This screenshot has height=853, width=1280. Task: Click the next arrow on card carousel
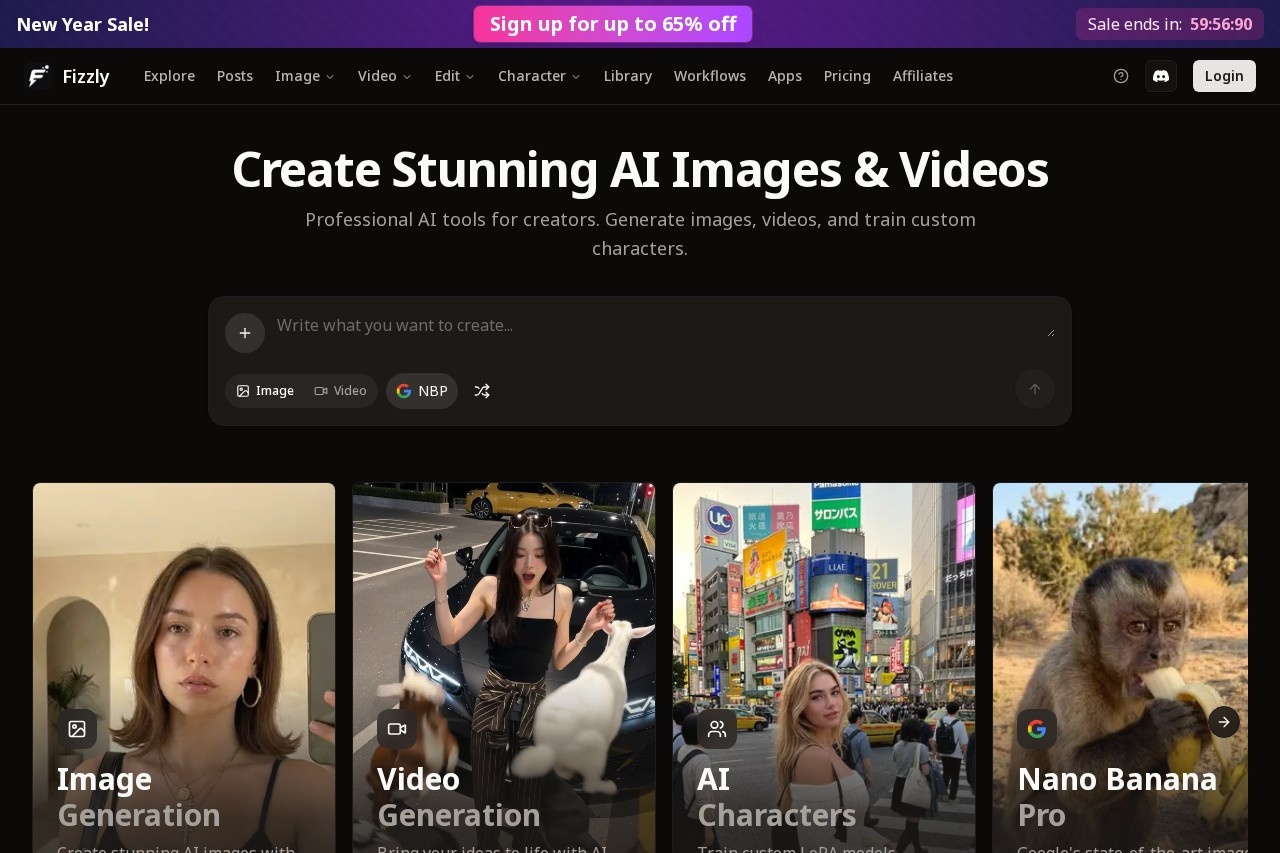click(x=1223, y=722)
